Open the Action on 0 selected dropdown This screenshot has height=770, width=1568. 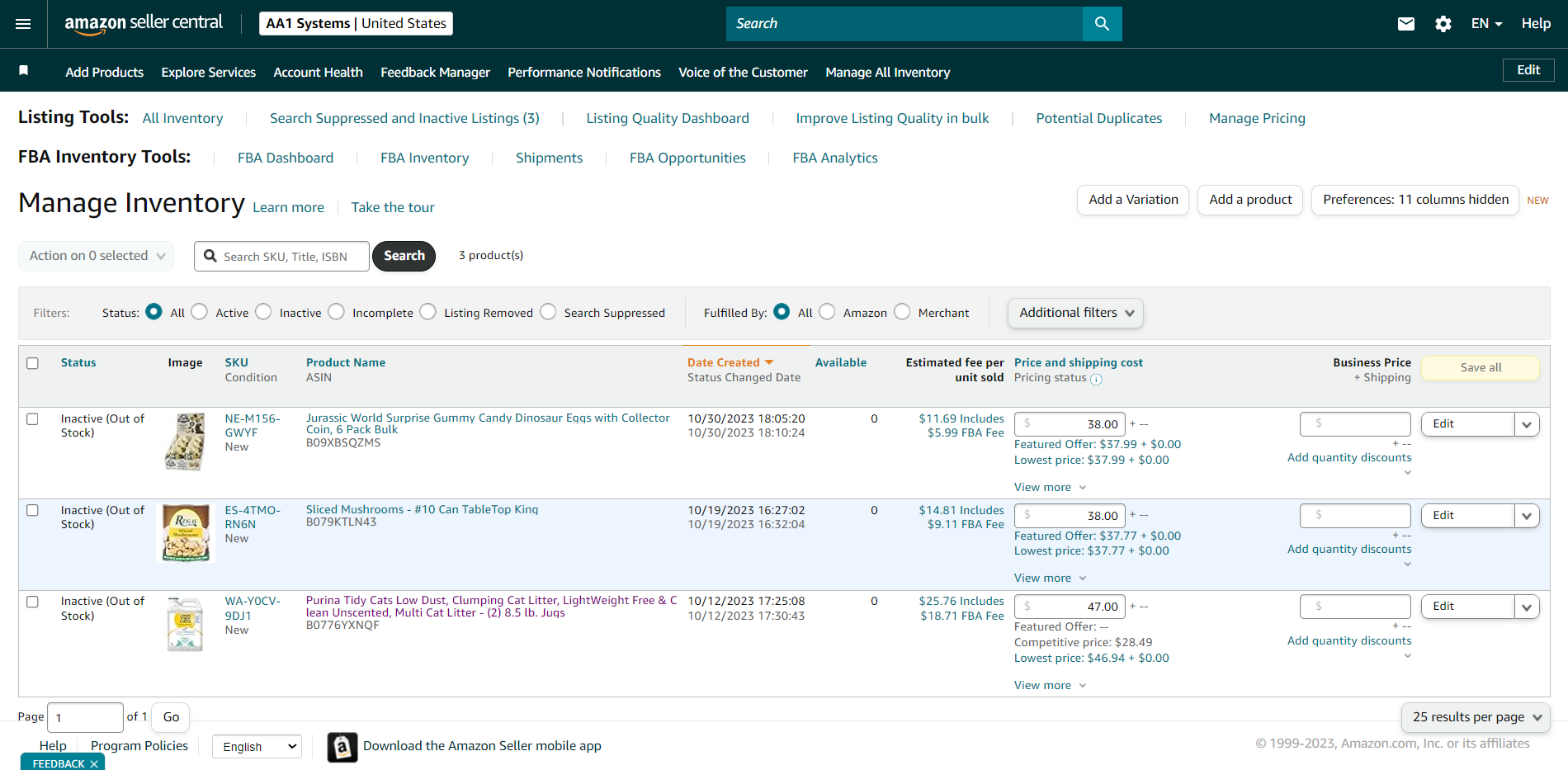tap(97, 256)
